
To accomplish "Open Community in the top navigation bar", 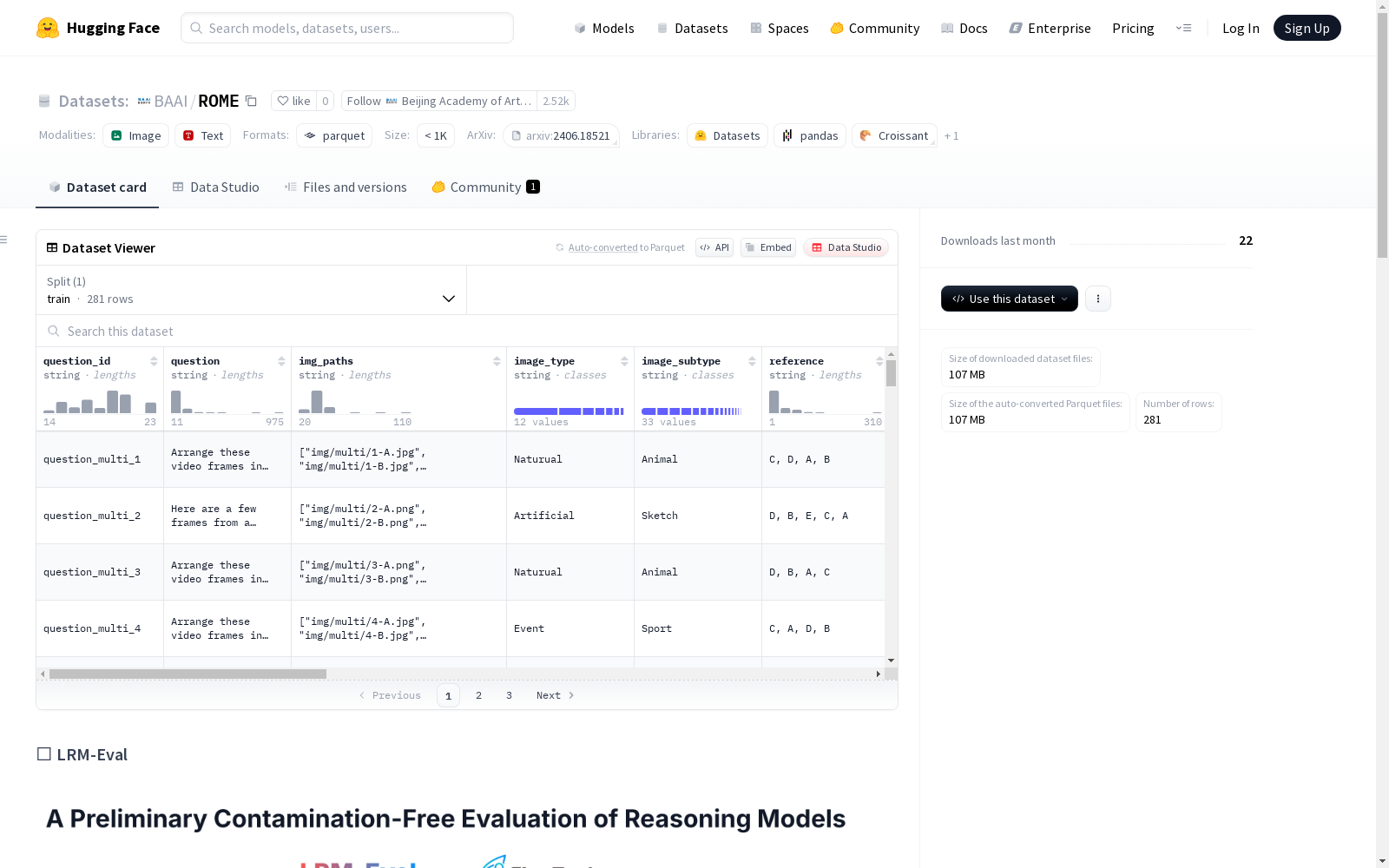I will point(875,29).
